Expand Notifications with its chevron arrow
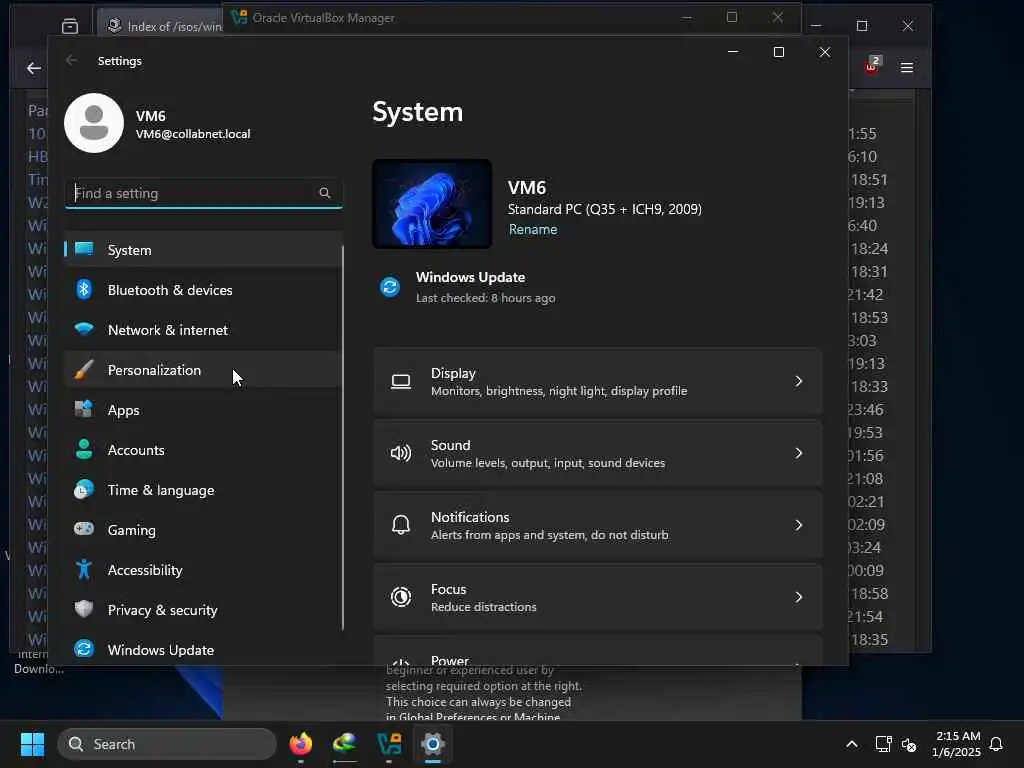Screen dimensions: 1024x768 [798, 525]
